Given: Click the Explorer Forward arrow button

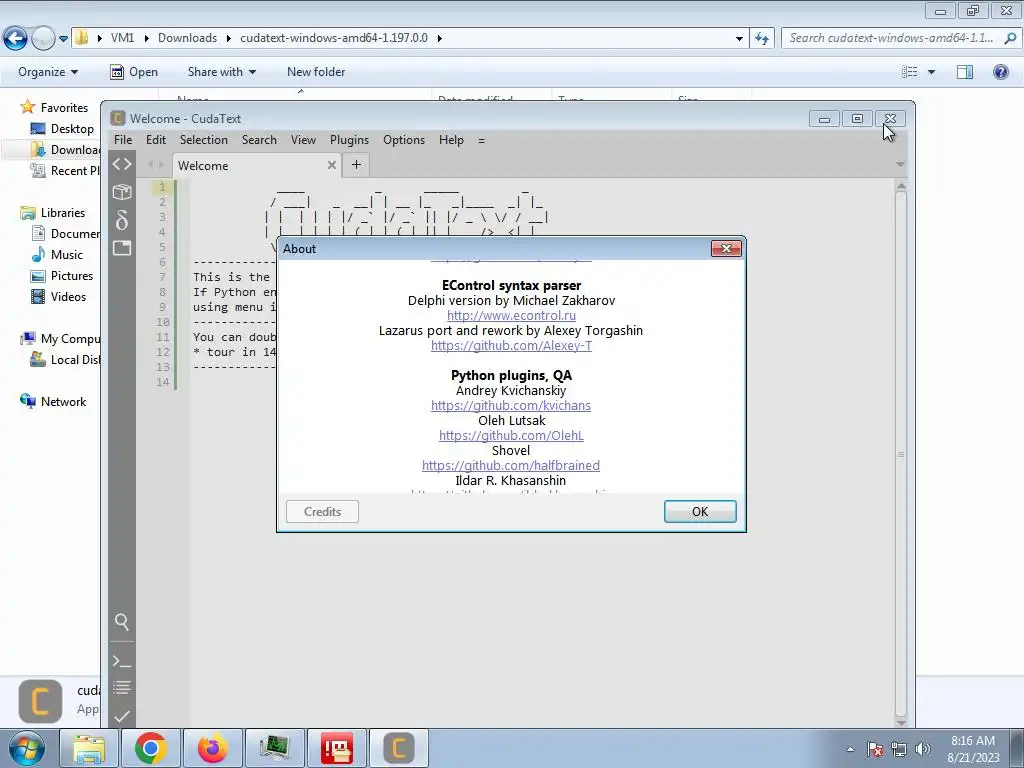Looking at the screenshot, I should [x=43, y=39].
